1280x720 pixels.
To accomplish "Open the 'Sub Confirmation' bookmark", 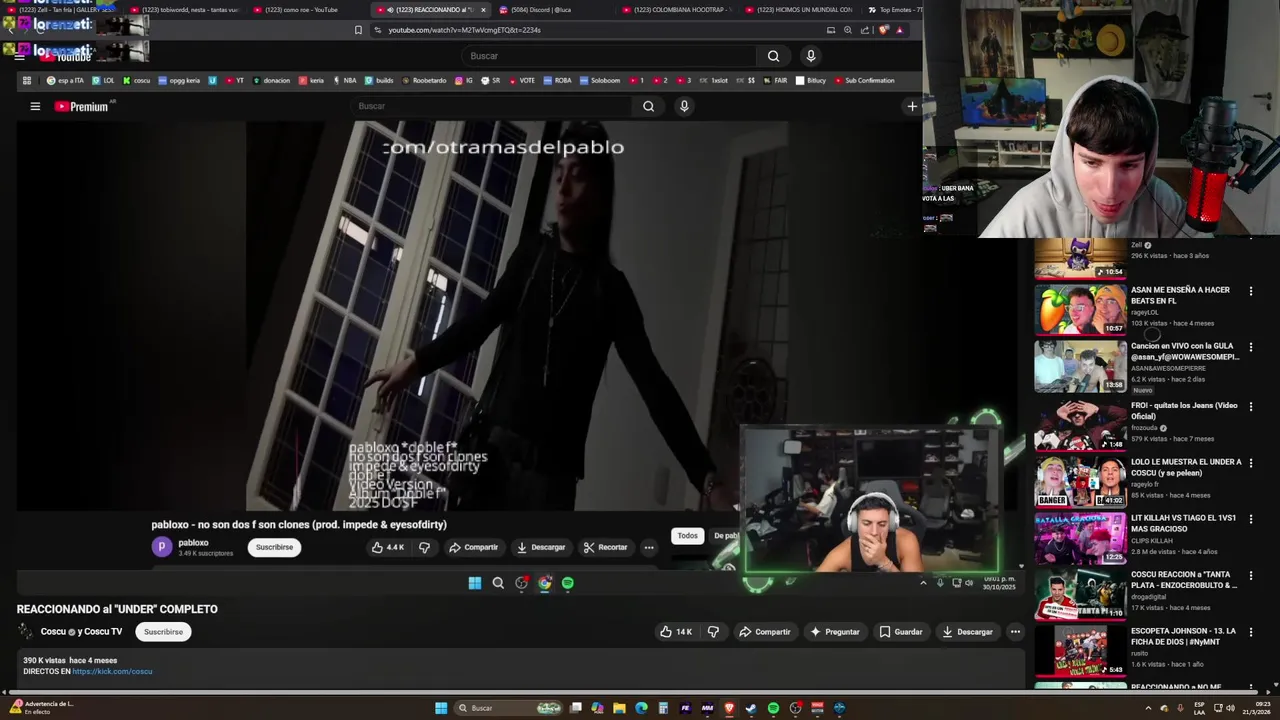I will tap(864, 80).
